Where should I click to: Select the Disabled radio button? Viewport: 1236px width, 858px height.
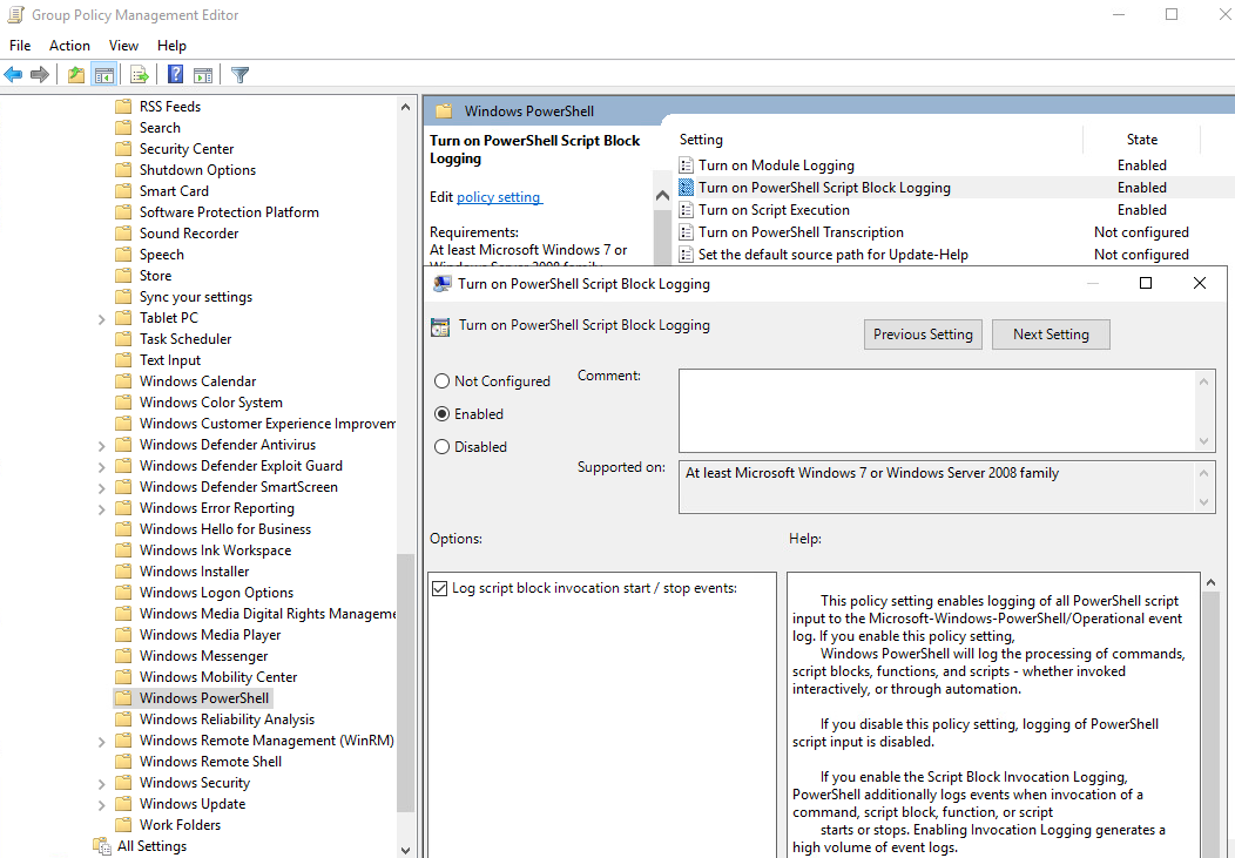click(442, 447)
